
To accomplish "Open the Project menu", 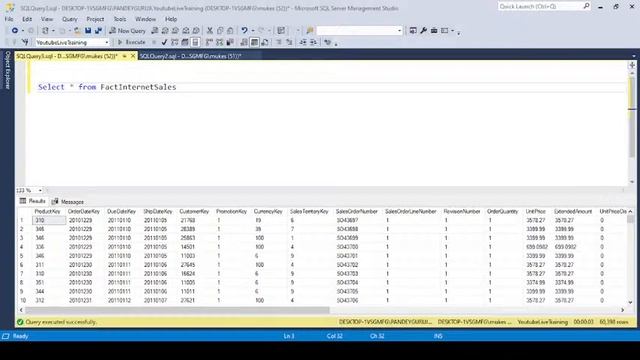I will pyautogui.click(x=95, y=19).
